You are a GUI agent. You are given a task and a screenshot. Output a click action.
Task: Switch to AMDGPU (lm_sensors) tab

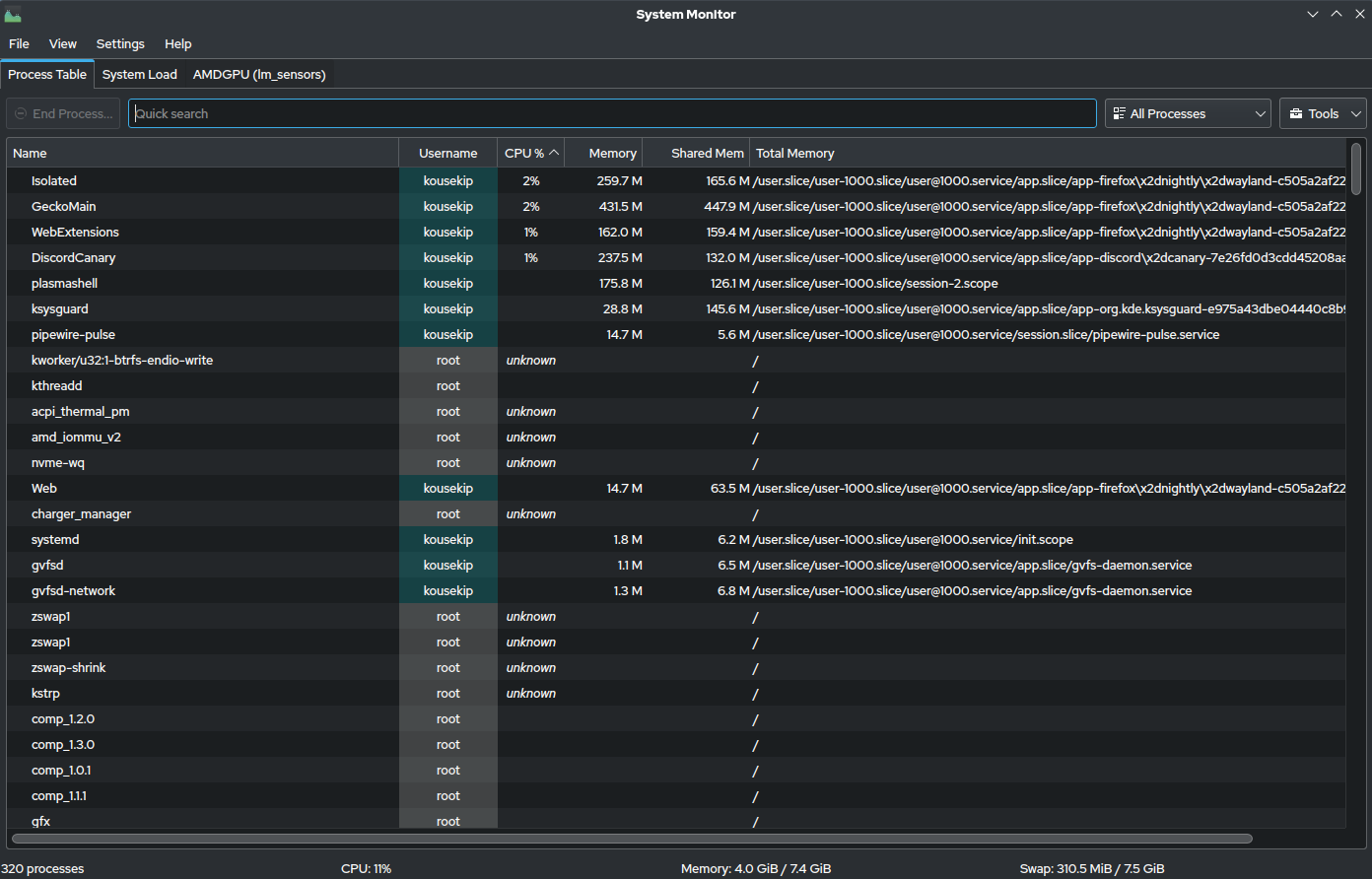[x=259, y=74]
